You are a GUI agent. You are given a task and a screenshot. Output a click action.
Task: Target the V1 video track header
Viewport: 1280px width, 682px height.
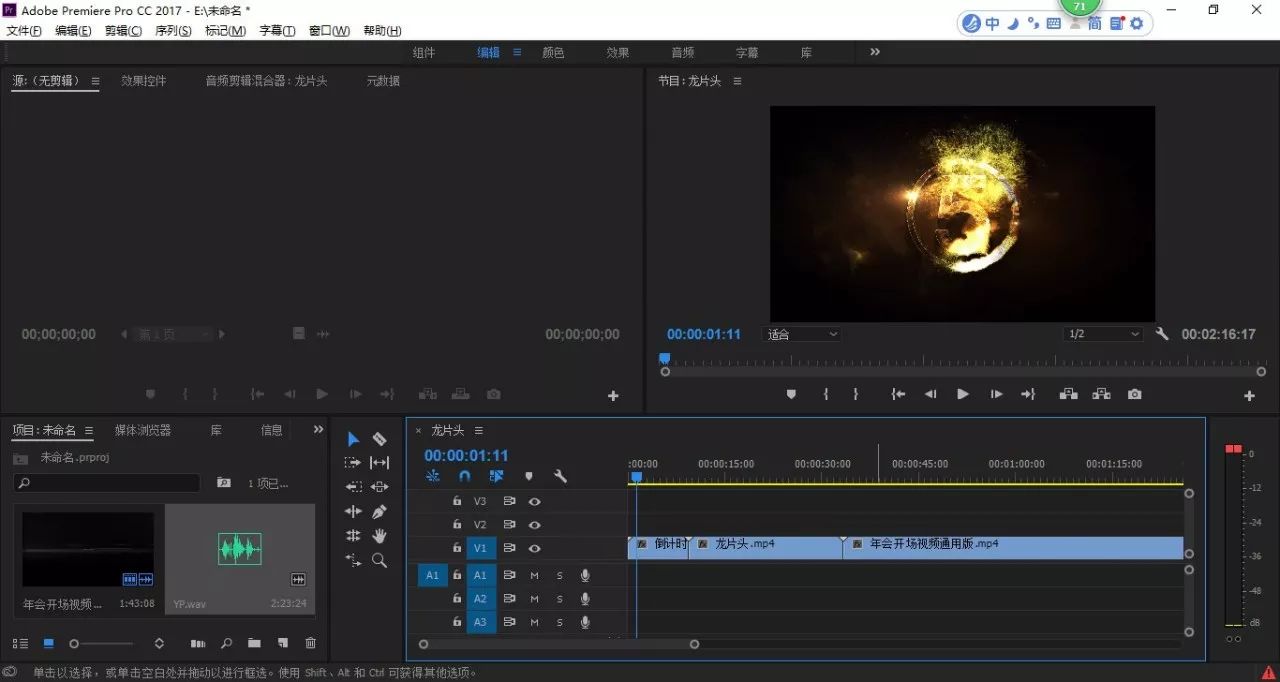coord(480,548)
